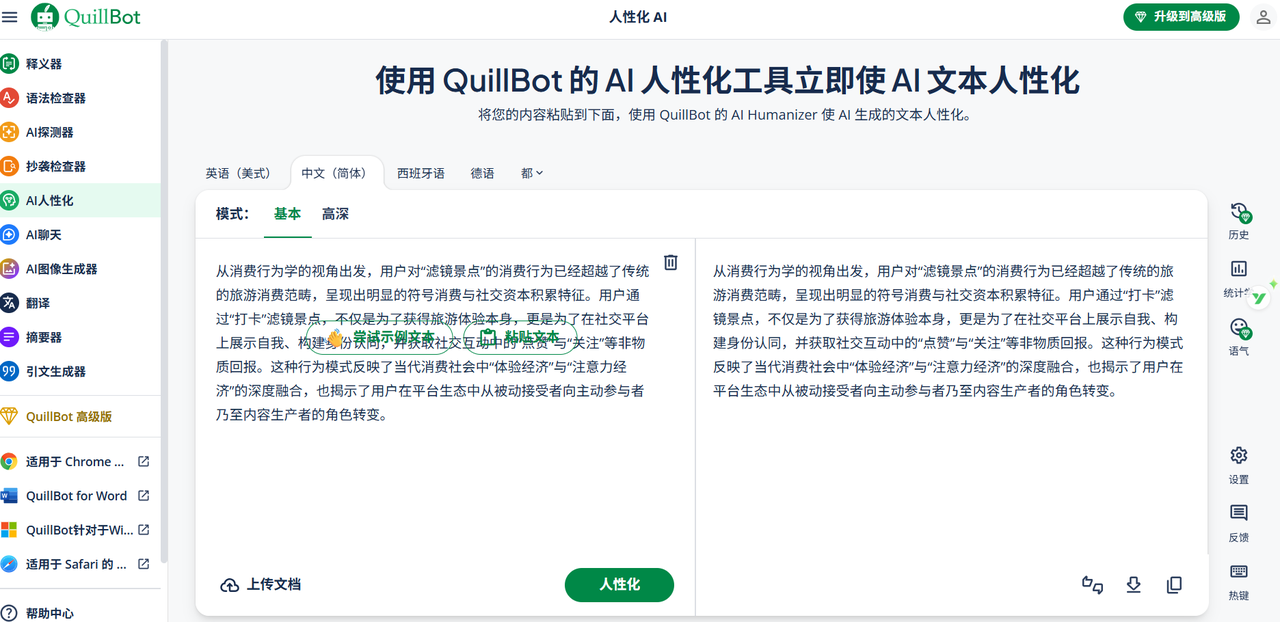
Task: Click the QuillBot 高级版 diamond icon
Action: (9, 416)
